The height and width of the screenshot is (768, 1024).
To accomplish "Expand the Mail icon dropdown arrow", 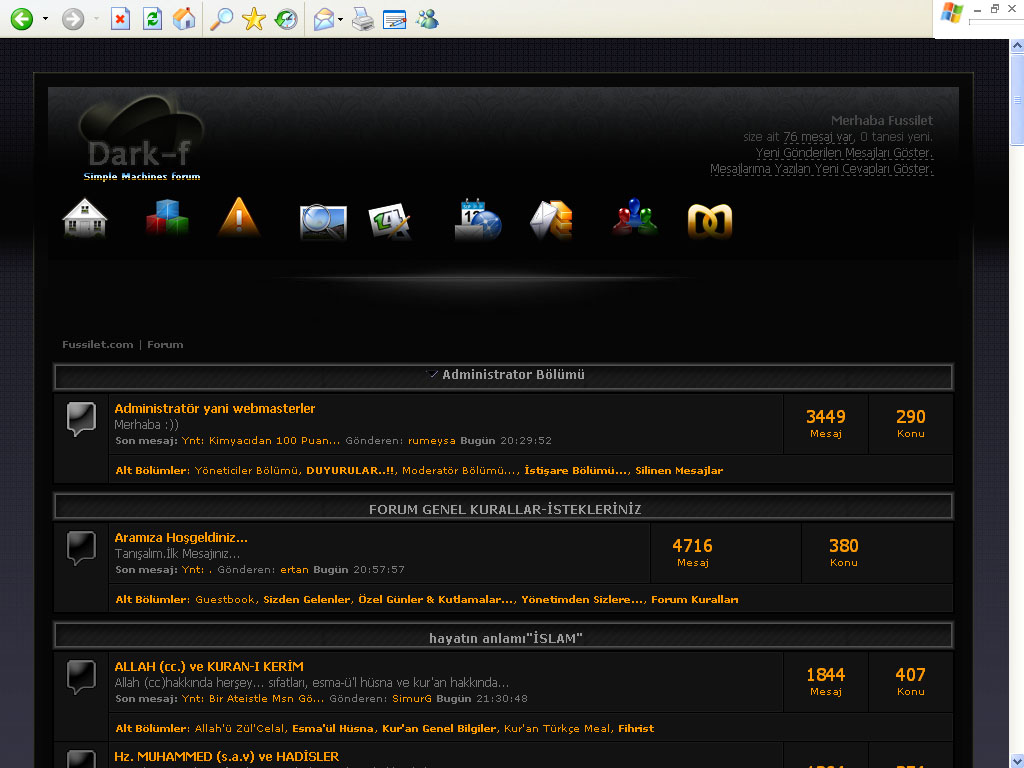I will coord(340,19).
